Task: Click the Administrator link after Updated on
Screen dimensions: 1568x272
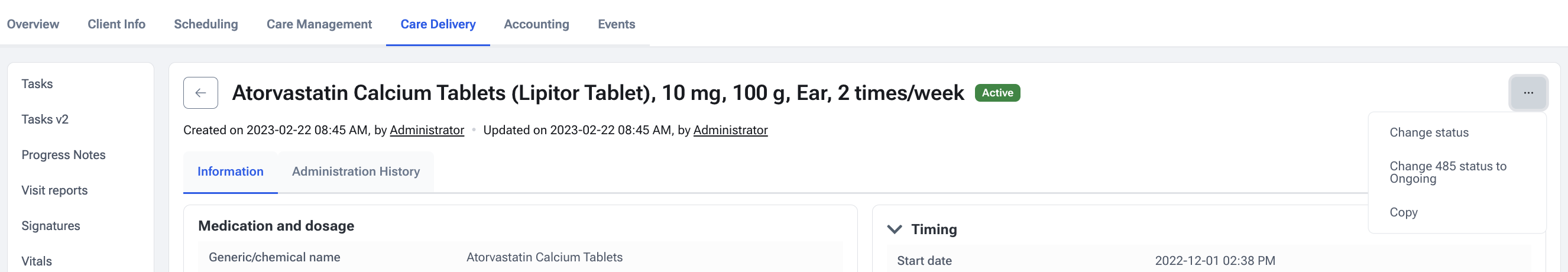Action: 730,130
